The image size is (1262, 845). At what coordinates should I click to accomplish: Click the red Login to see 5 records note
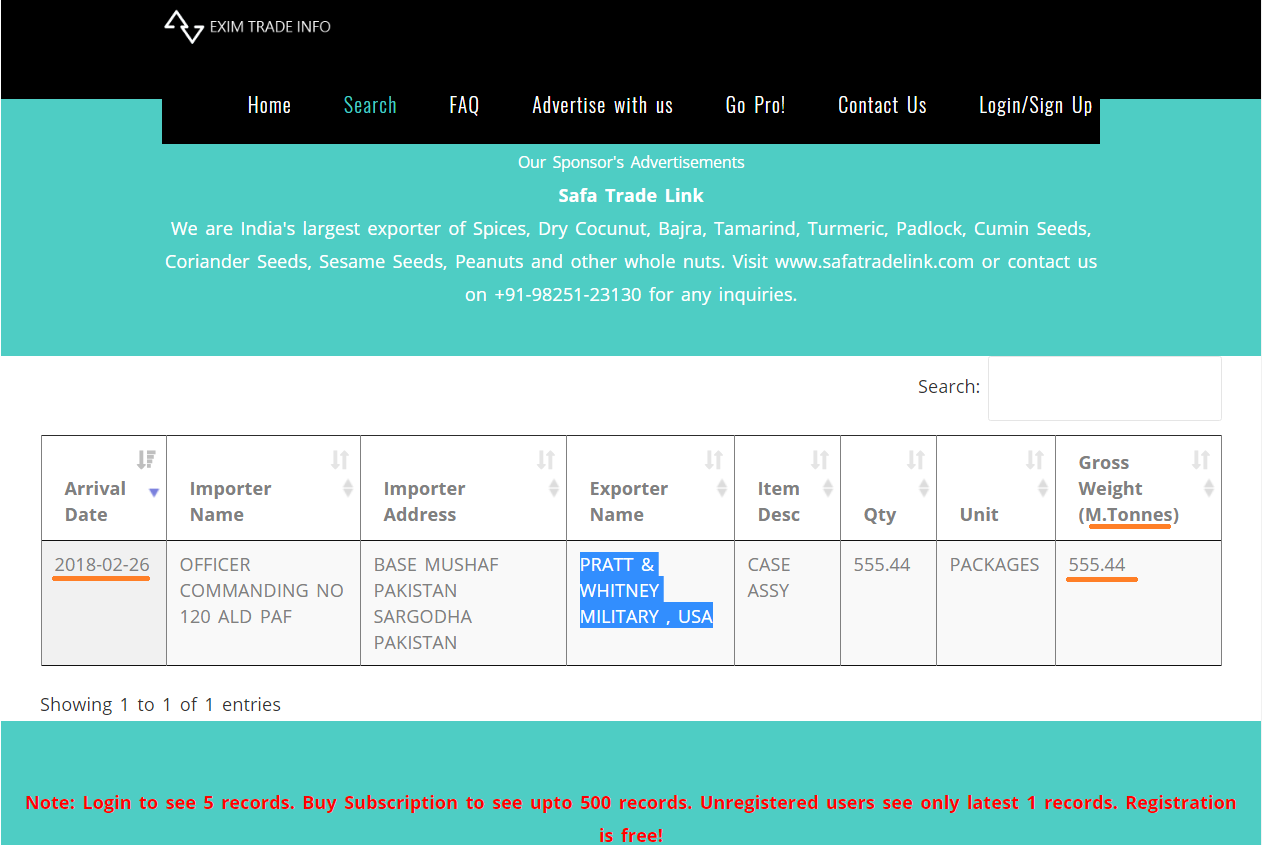tap(631, 818)
